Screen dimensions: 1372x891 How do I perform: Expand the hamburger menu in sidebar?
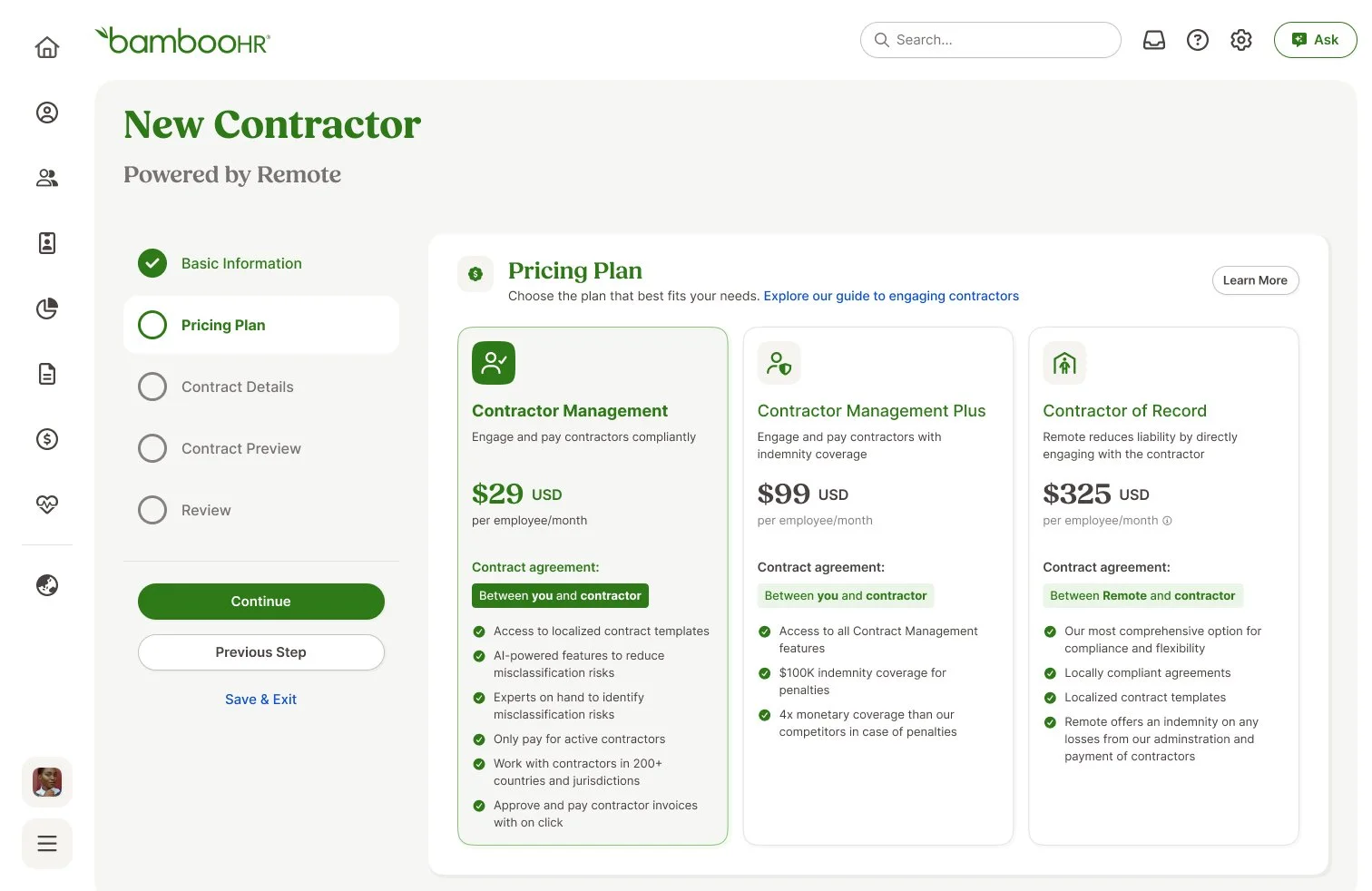47,844
